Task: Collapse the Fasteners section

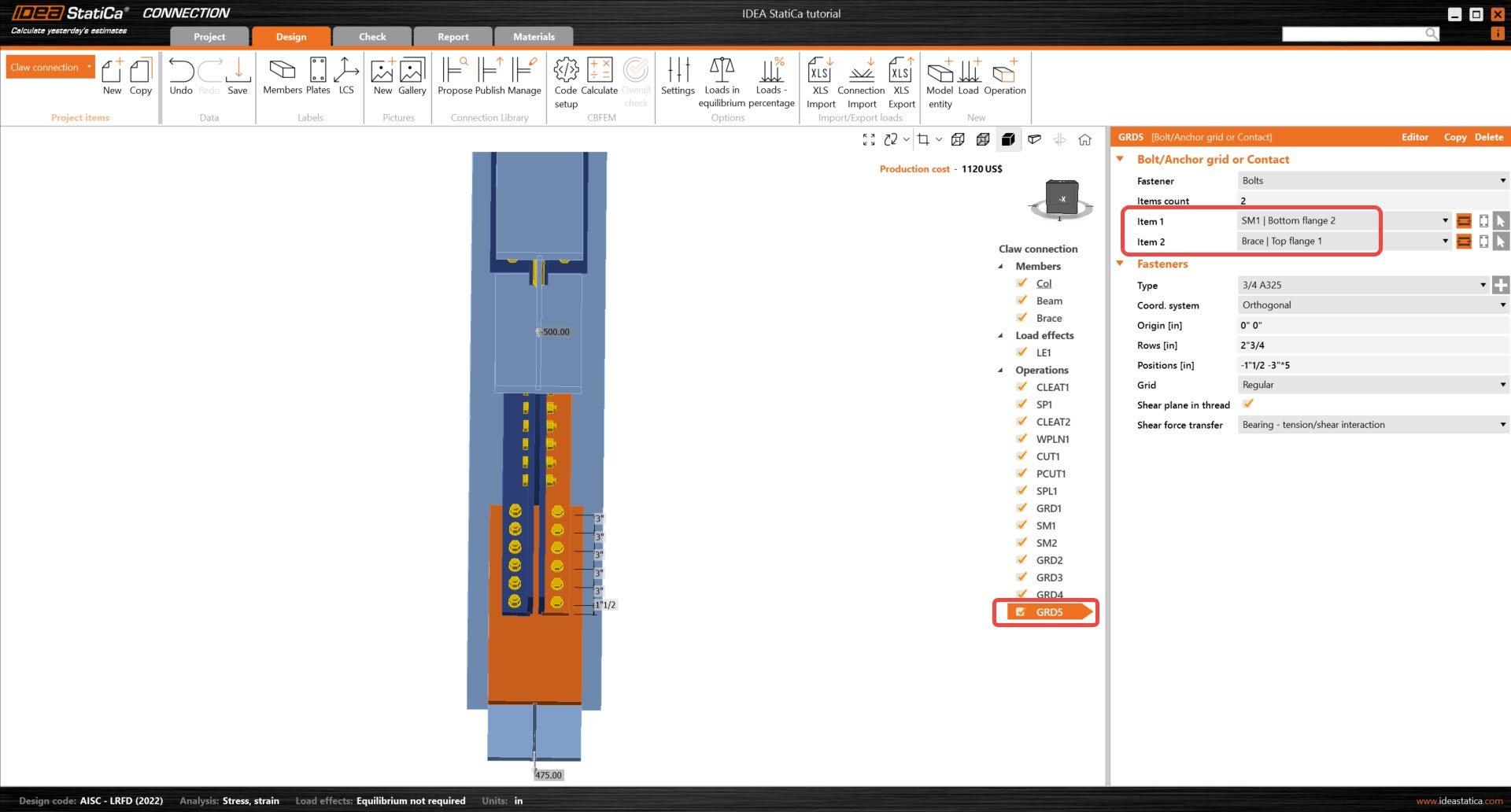Action: (x=1120, y=264)
